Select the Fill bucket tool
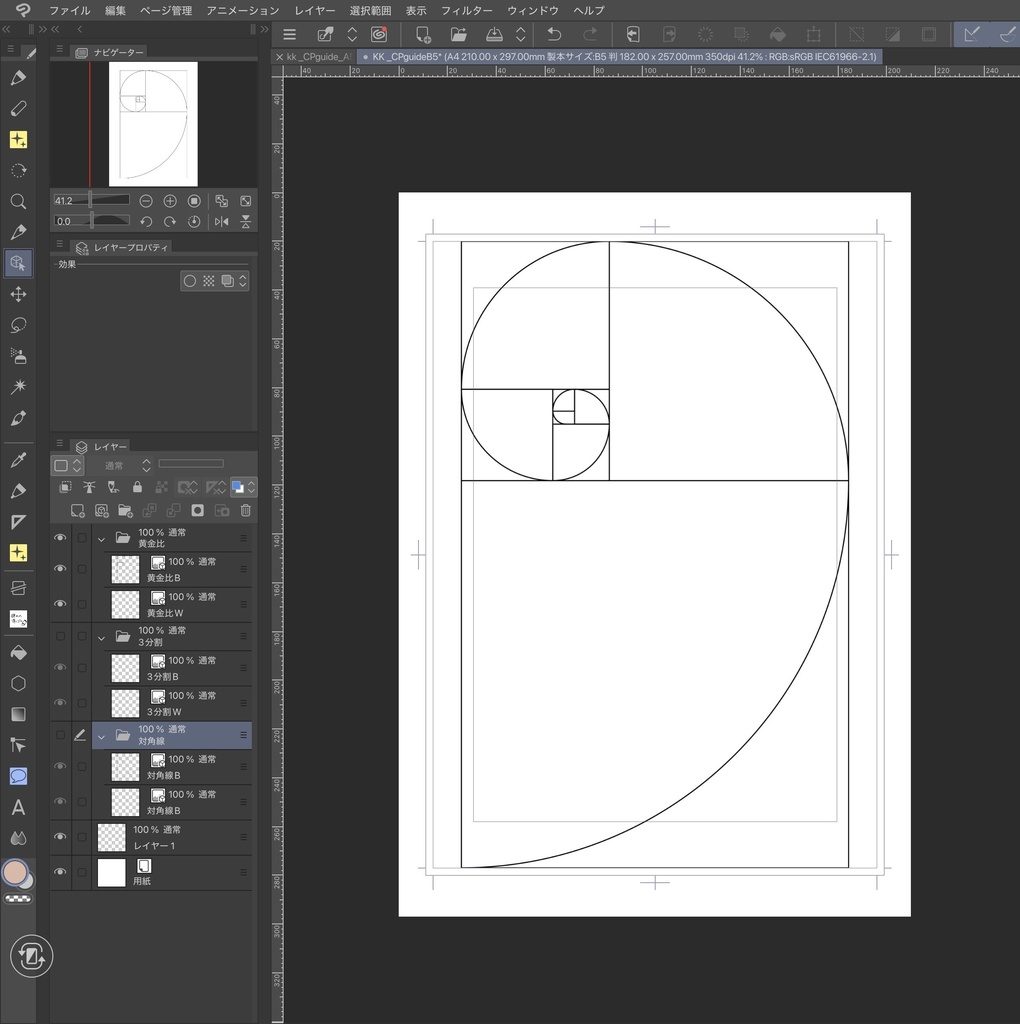 pyautogui.click(x=18, y=652)
